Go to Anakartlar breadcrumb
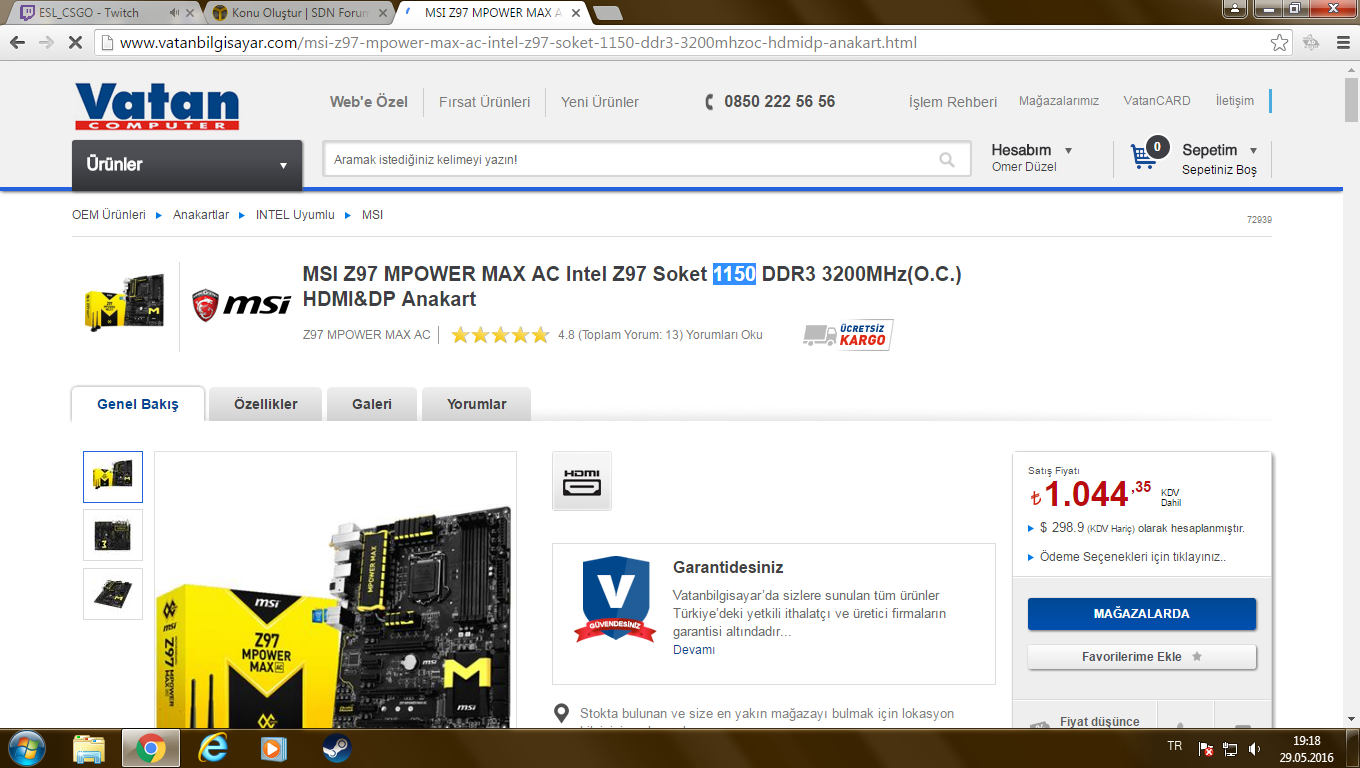 [201, 215]
